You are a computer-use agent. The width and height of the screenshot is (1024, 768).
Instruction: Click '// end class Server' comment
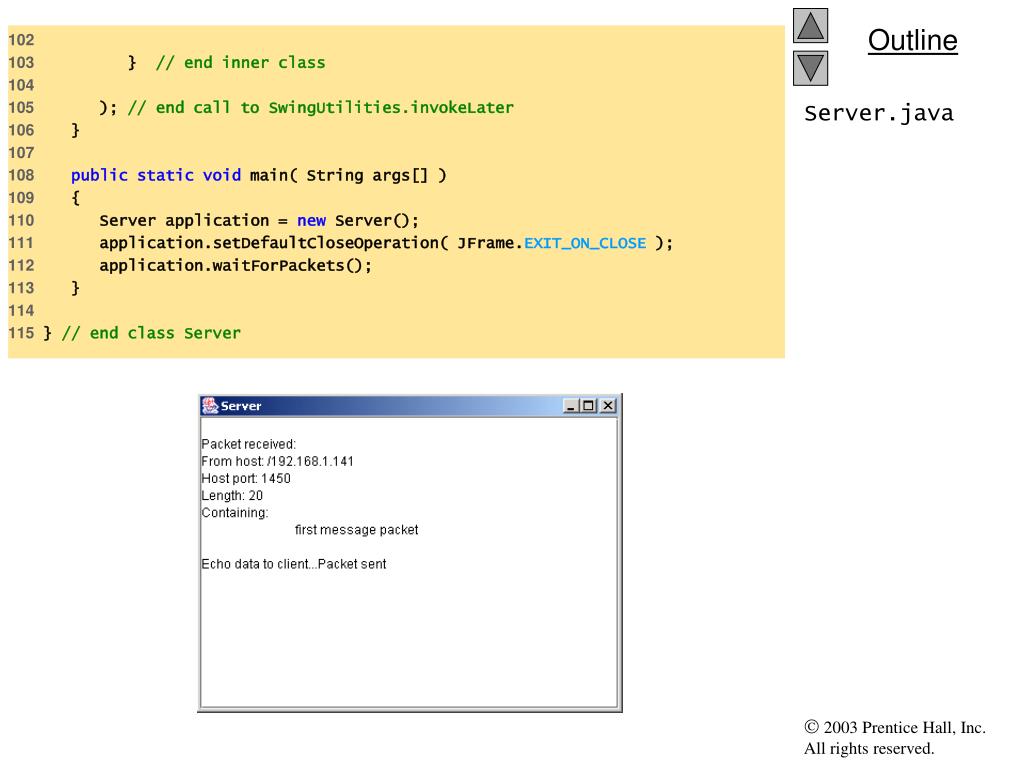pos(152,333)
